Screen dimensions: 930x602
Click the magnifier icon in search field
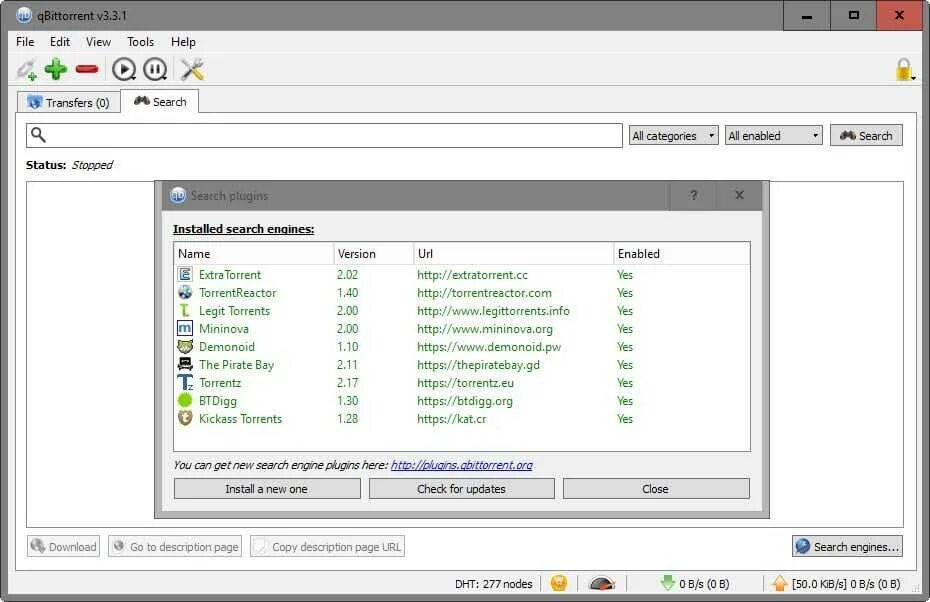click(x=38, y=135)
